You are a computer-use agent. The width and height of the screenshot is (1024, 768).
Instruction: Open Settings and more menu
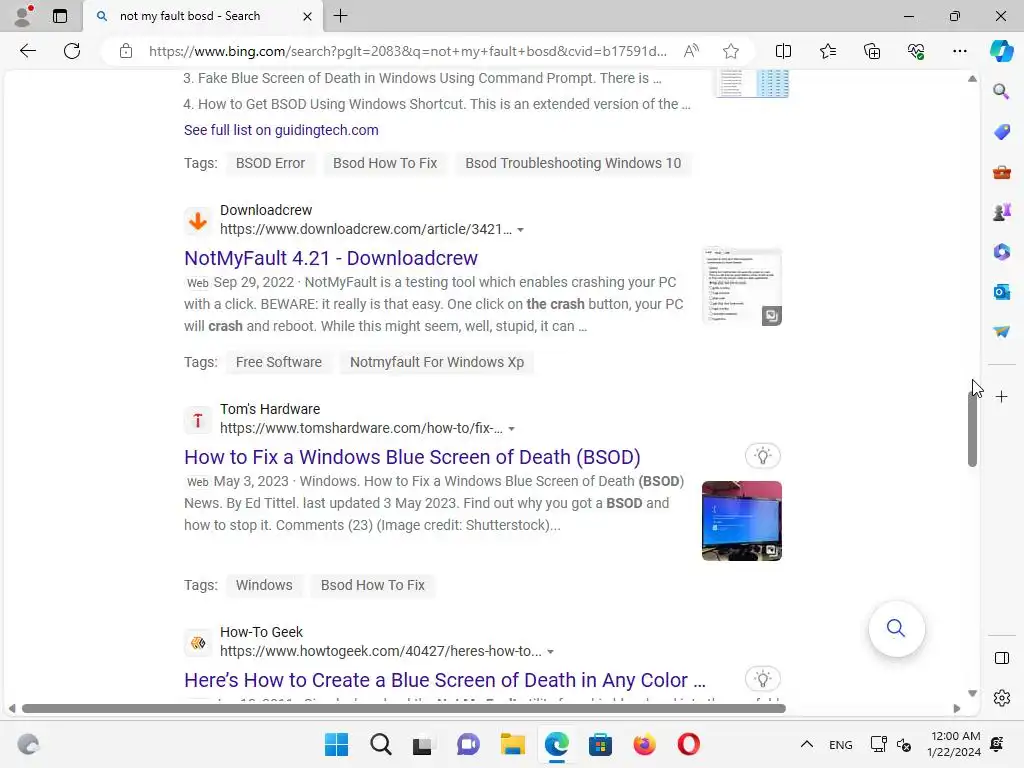coord(959,51)
